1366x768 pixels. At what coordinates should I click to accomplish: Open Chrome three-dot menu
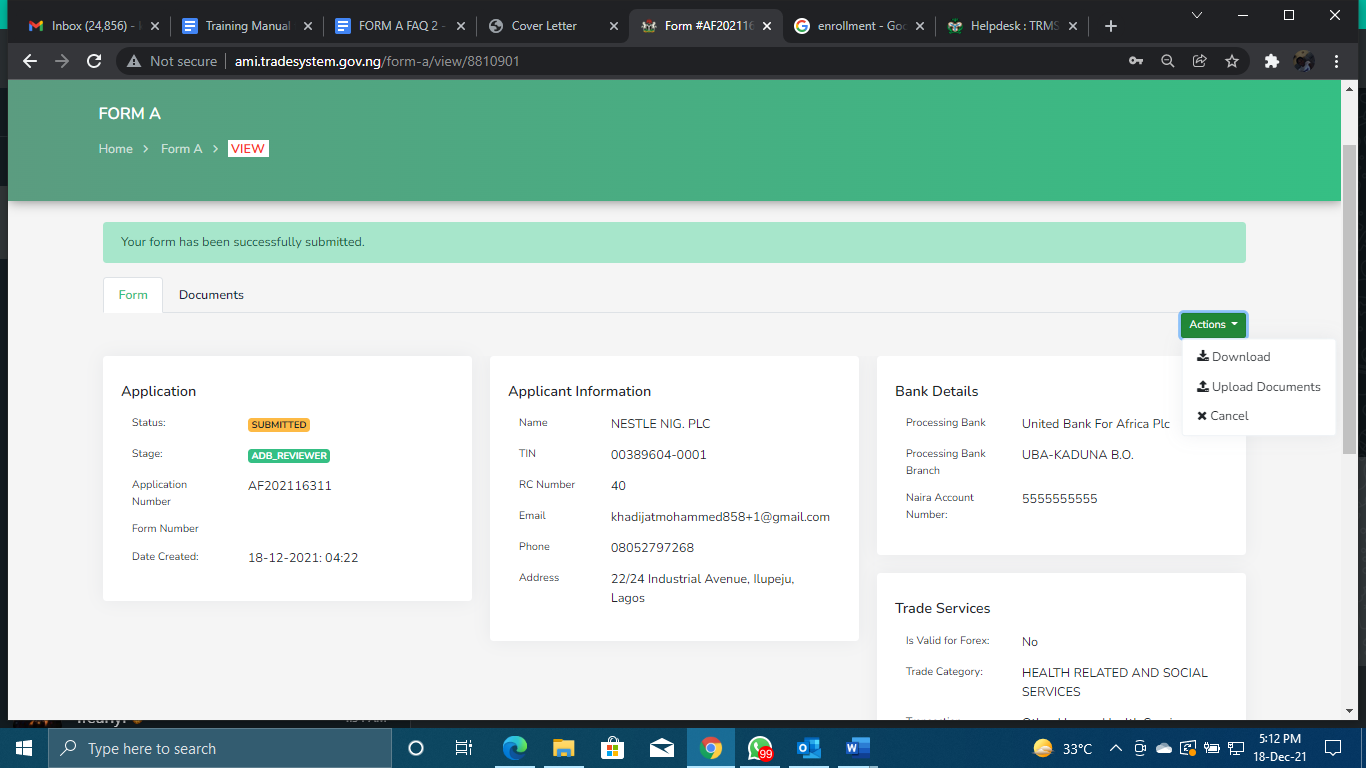pos(1336,61)
